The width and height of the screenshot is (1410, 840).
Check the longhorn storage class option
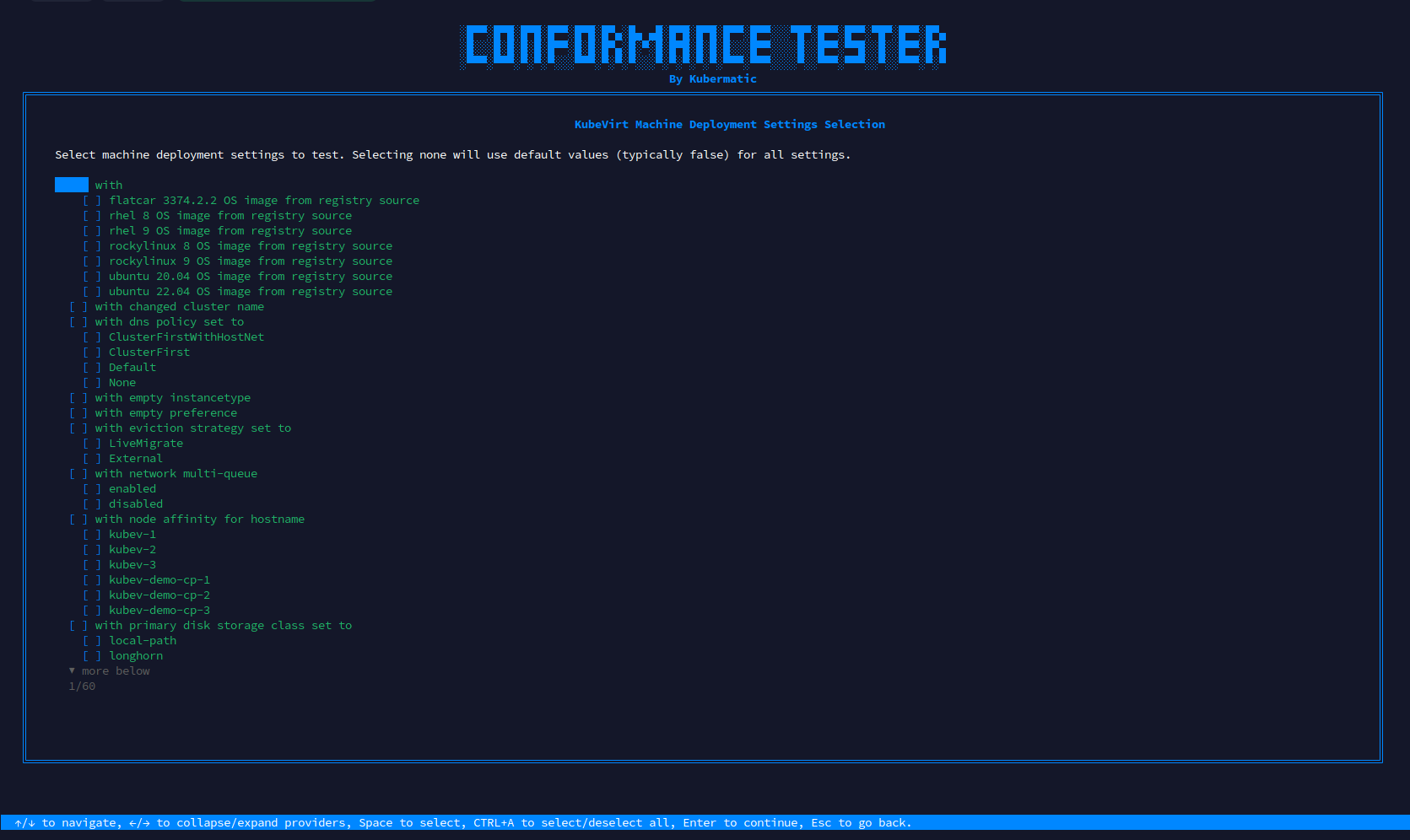click(91, 656)
